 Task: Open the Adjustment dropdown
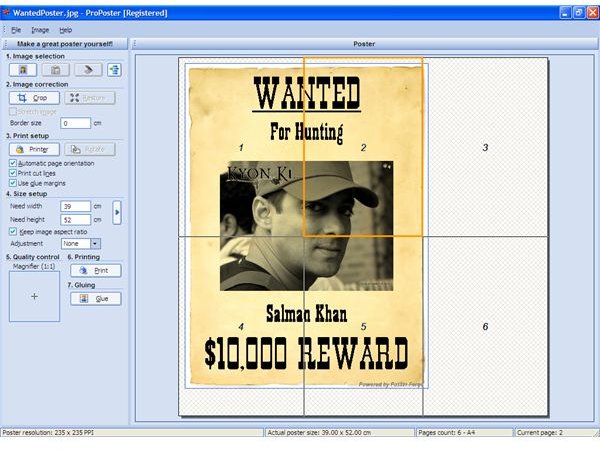pos(95,244)
